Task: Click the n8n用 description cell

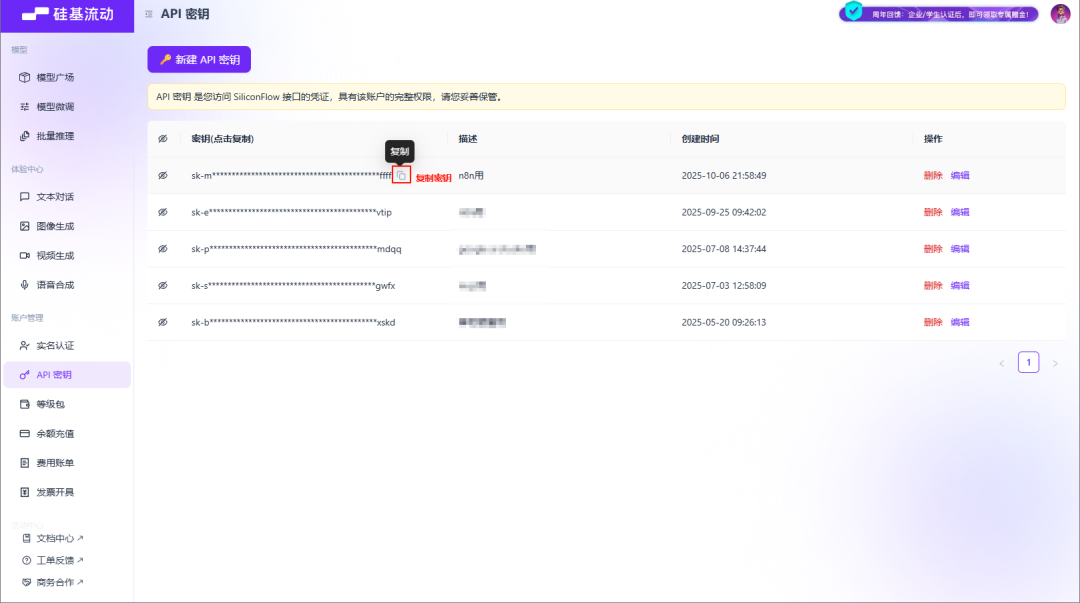Action: [471, 175]
